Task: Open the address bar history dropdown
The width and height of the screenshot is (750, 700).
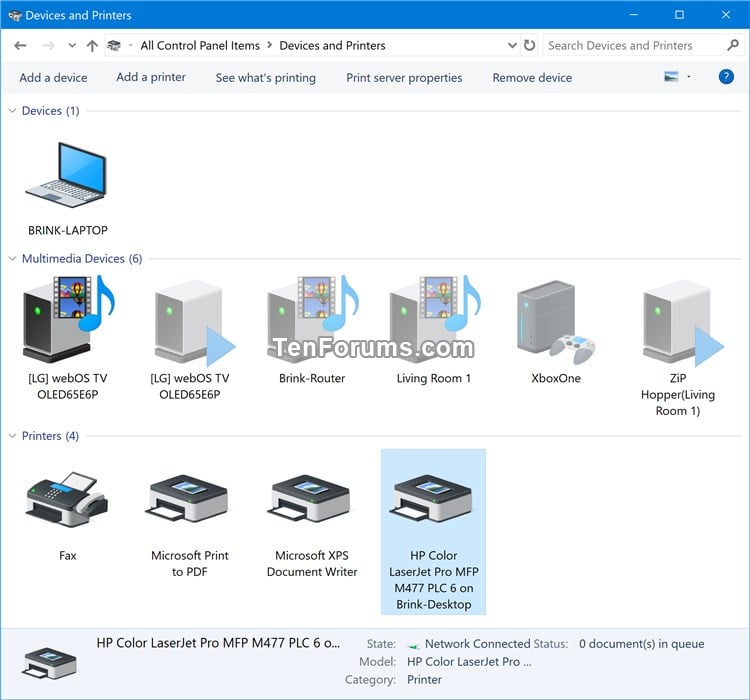Action: (512, 45)
